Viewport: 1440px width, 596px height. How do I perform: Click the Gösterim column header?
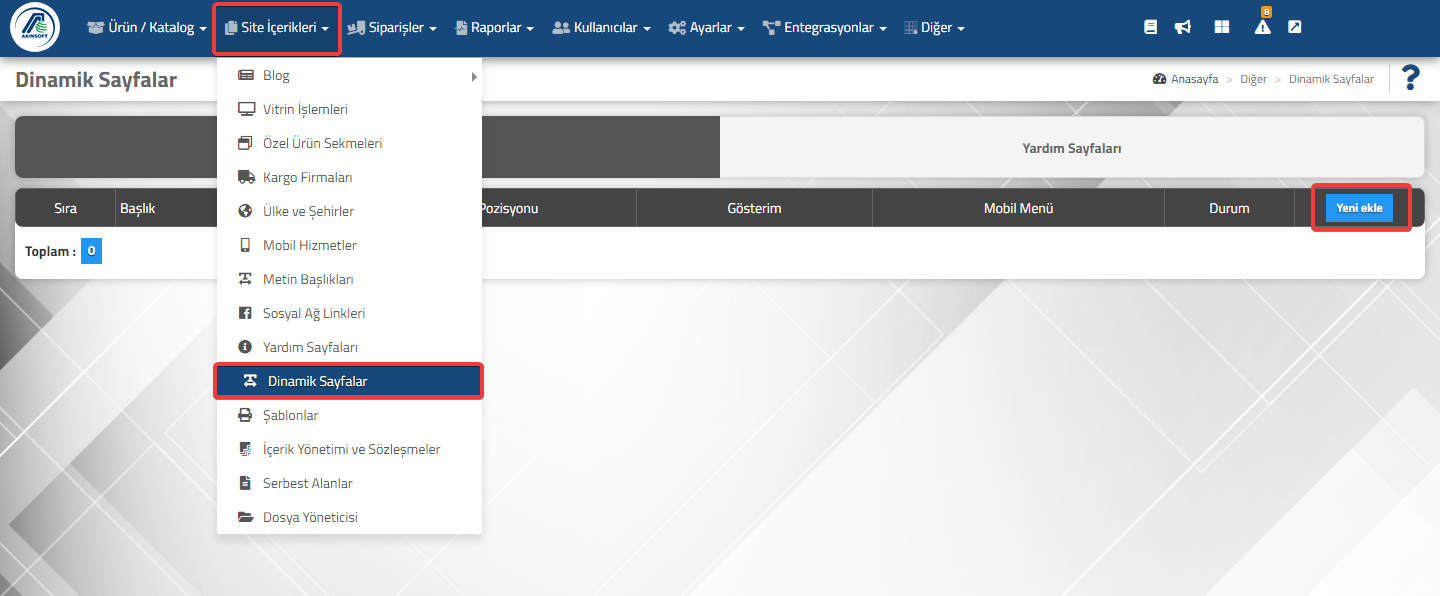(x=754, y=208)
